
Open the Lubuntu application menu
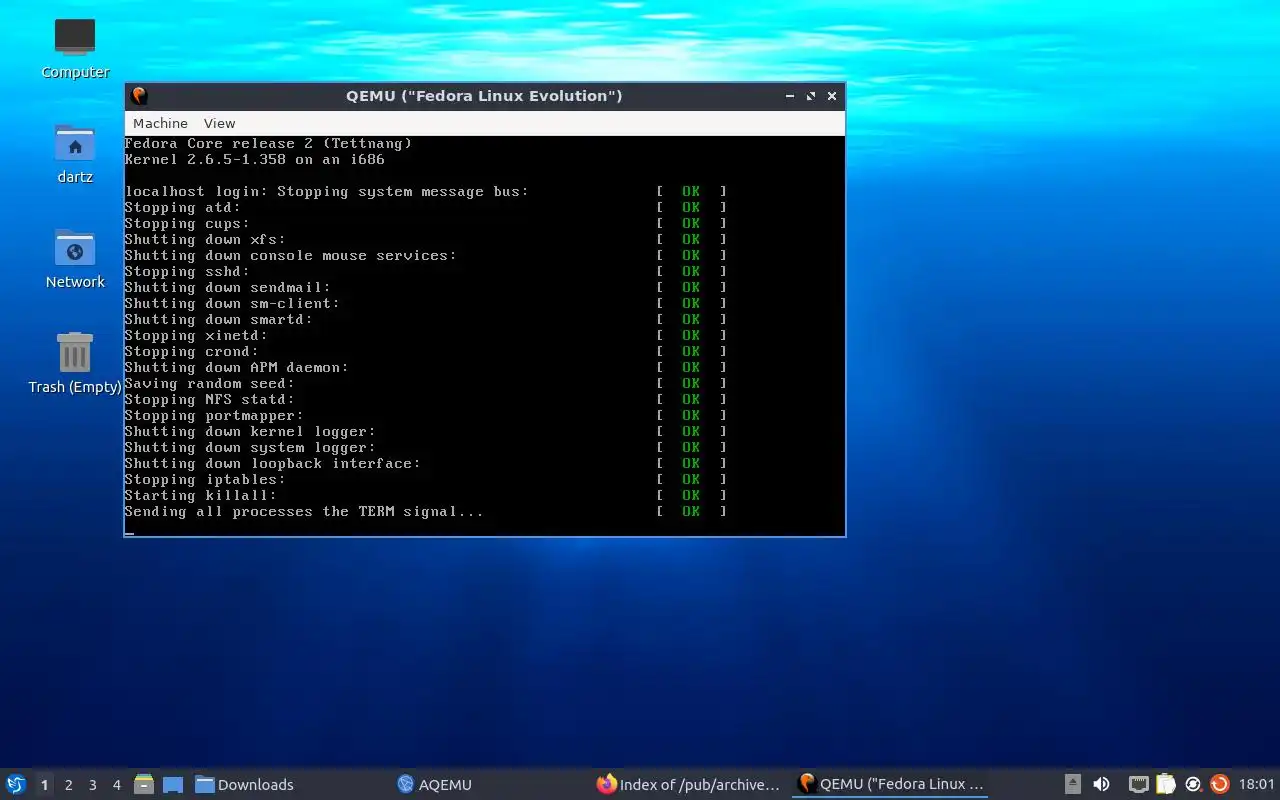click(x=16, y=784)
